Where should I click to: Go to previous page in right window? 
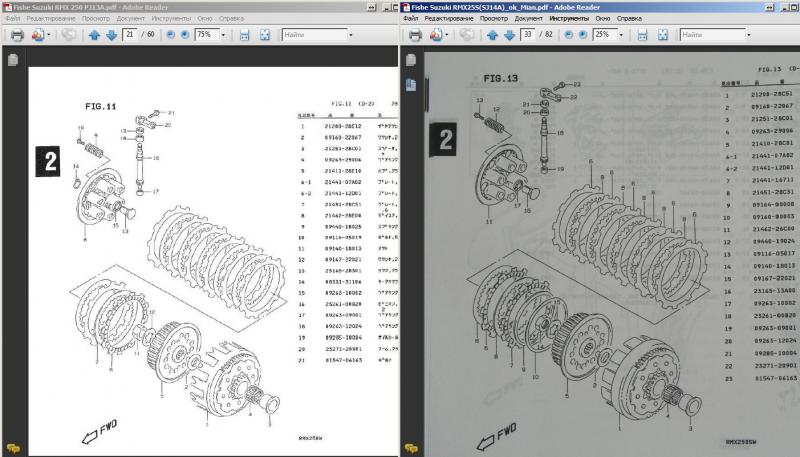492,35
